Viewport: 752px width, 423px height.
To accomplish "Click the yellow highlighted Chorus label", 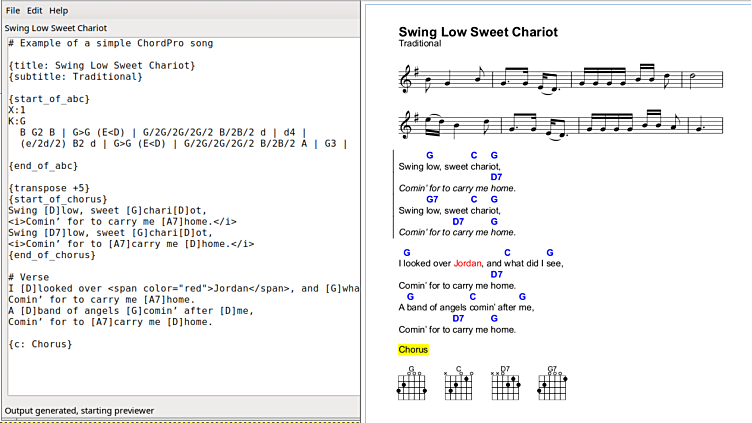I will tap(413, 350).
